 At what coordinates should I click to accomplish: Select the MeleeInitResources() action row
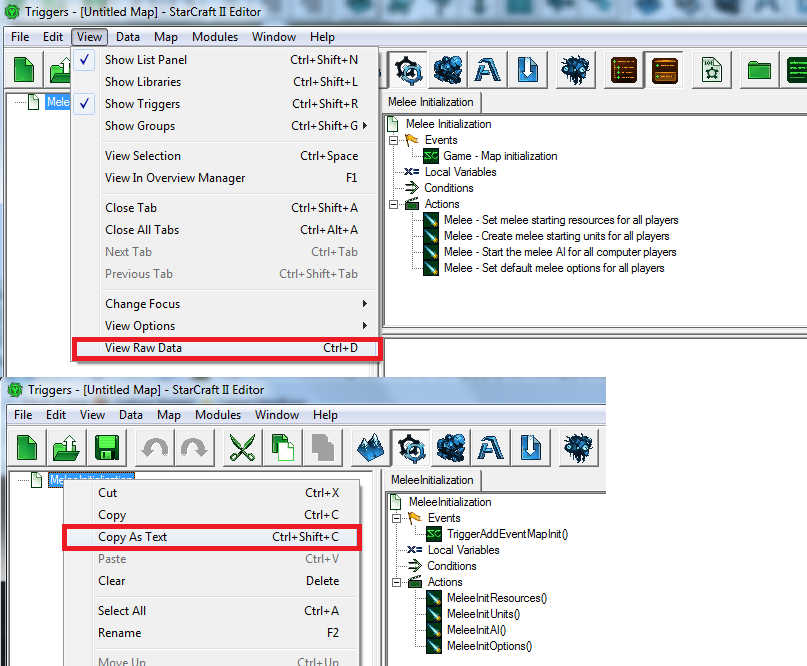[497, 598]
